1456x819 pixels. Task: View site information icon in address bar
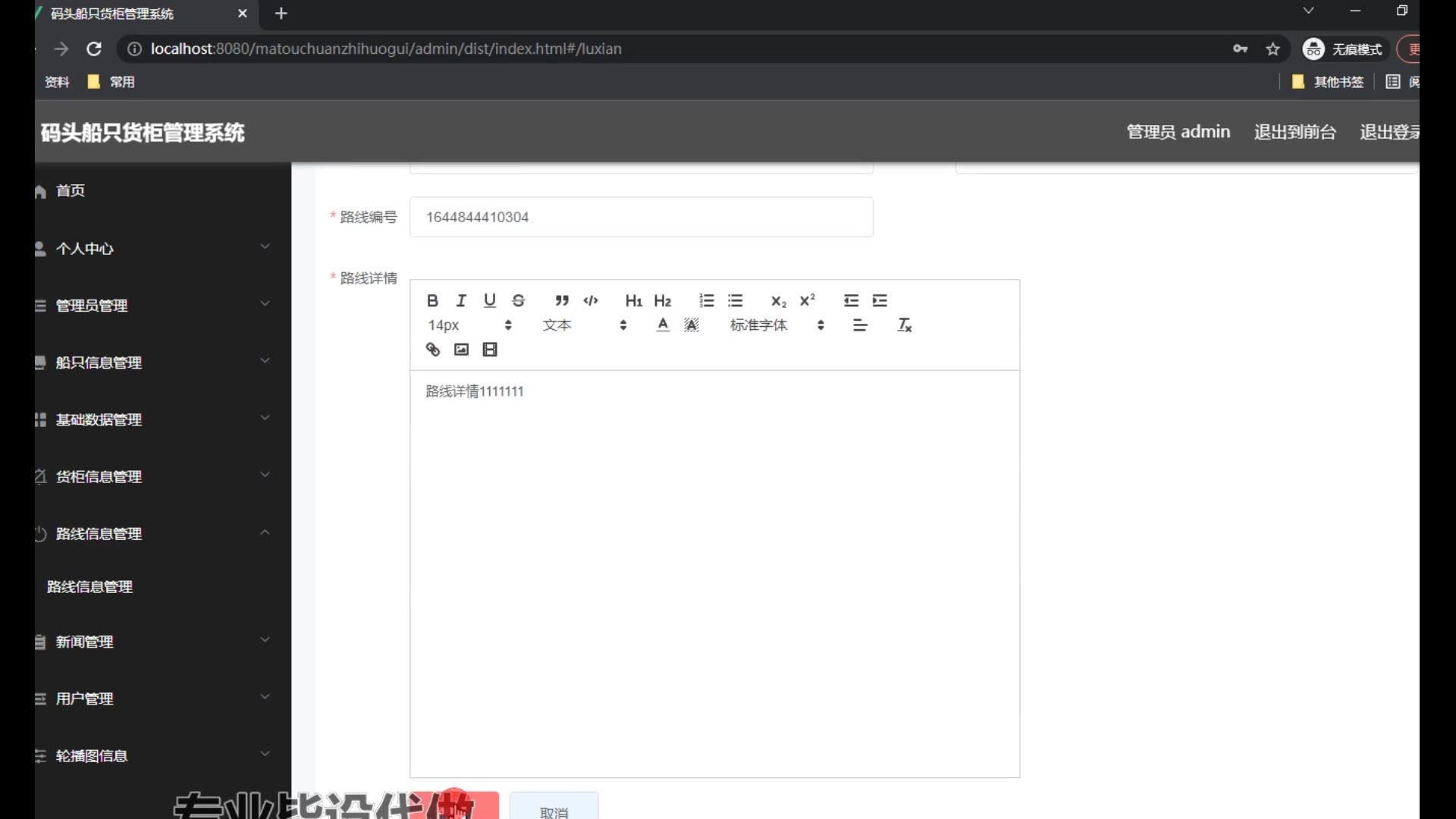tap(134, 49)
